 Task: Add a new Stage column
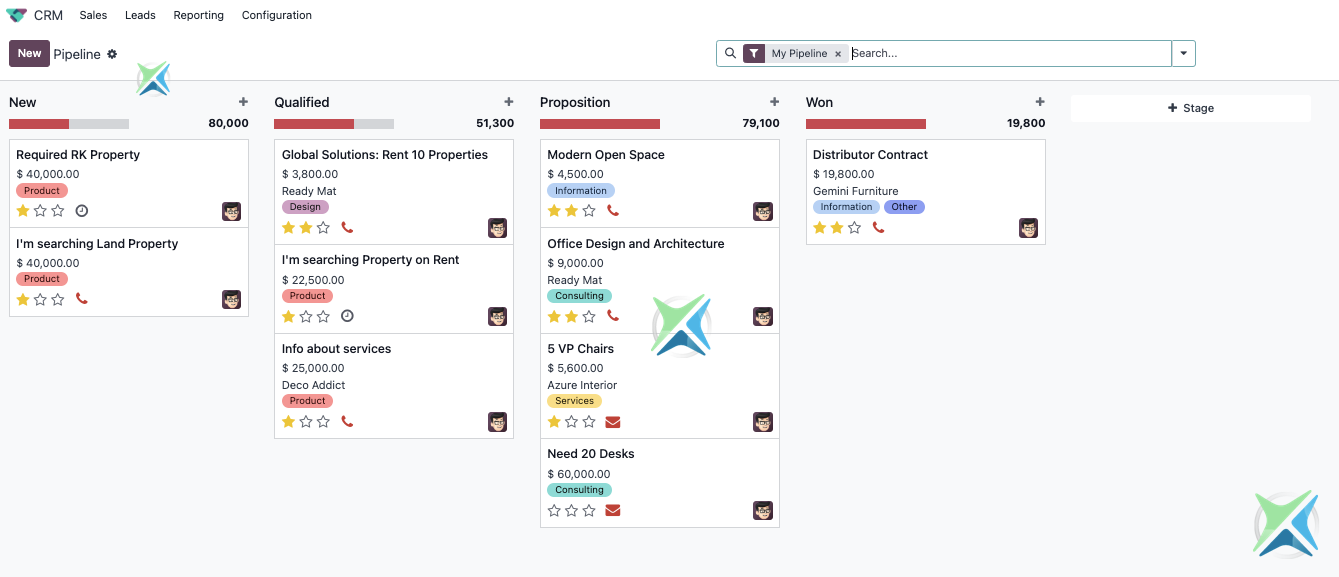click(1190, 108)
